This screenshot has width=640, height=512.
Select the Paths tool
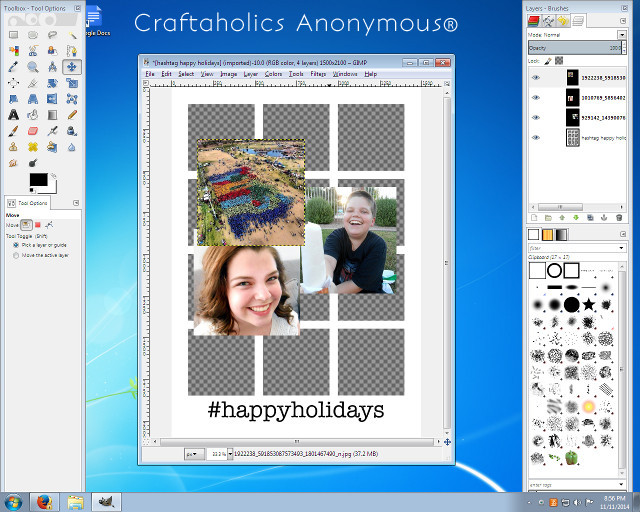(x=72, y=51)
